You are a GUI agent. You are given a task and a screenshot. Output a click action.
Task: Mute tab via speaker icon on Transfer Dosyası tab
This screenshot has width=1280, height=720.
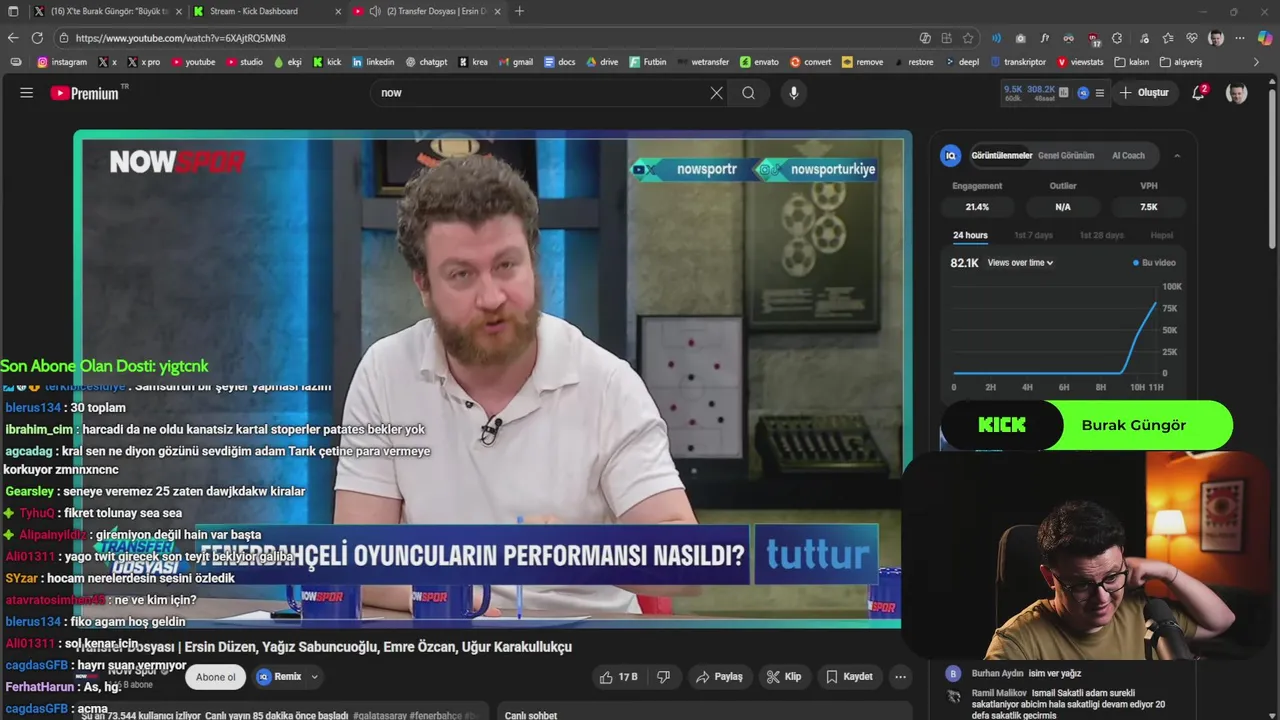[x=375, y=11]
